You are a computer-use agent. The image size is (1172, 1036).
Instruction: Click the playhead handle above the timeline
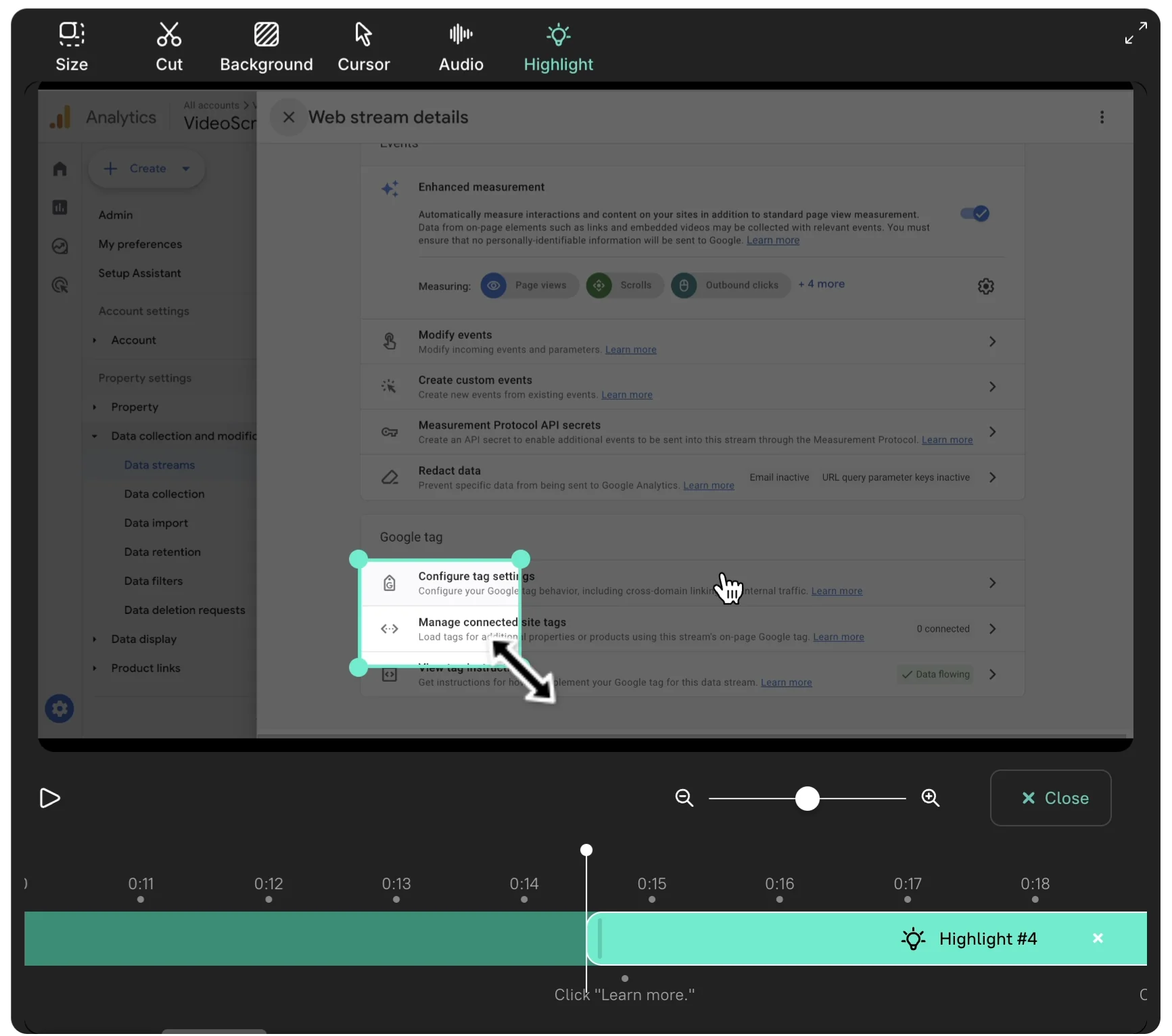(x=586, y=850)
